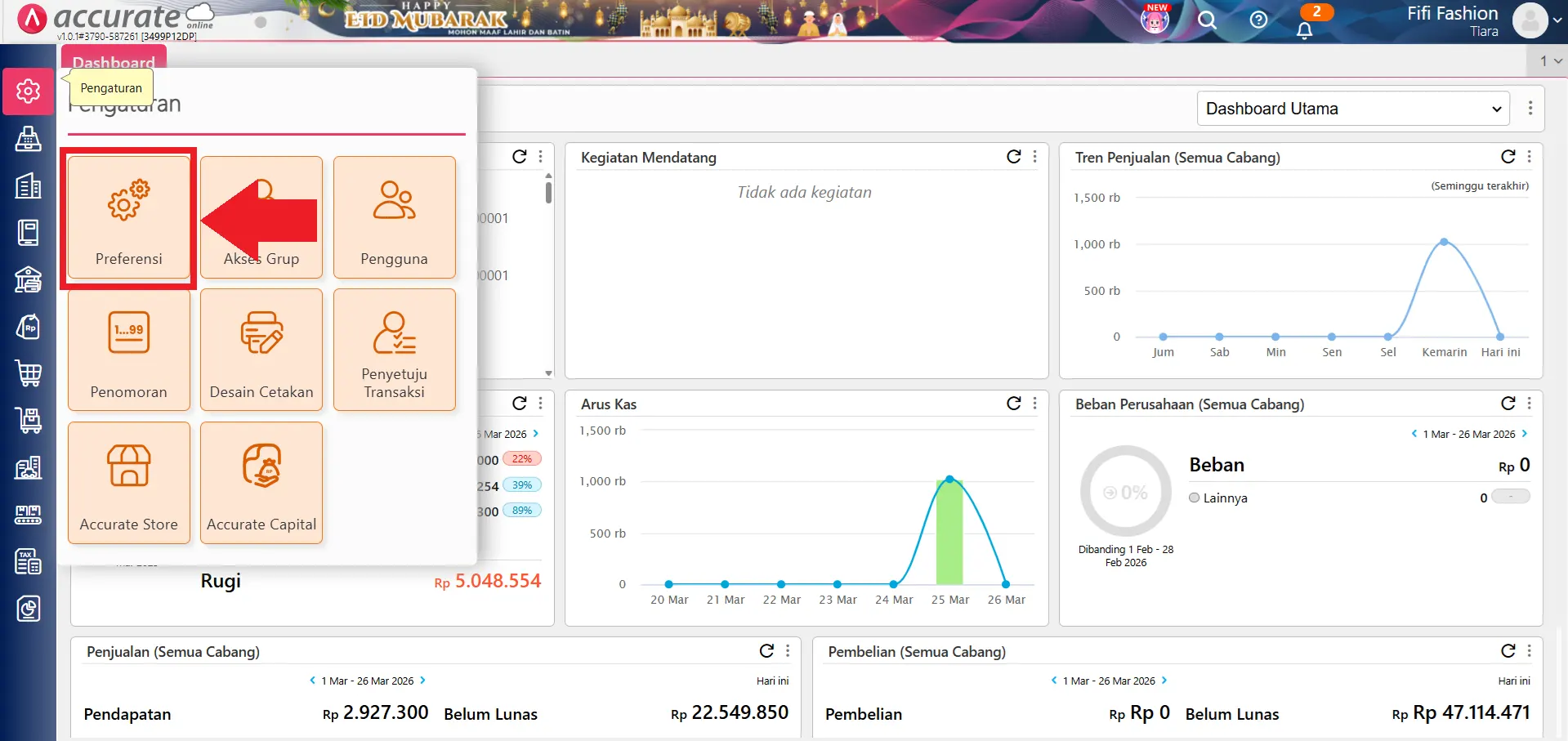1568x741 pixels.
Task: Click the notification bell icon
Action: (1304, 30)
